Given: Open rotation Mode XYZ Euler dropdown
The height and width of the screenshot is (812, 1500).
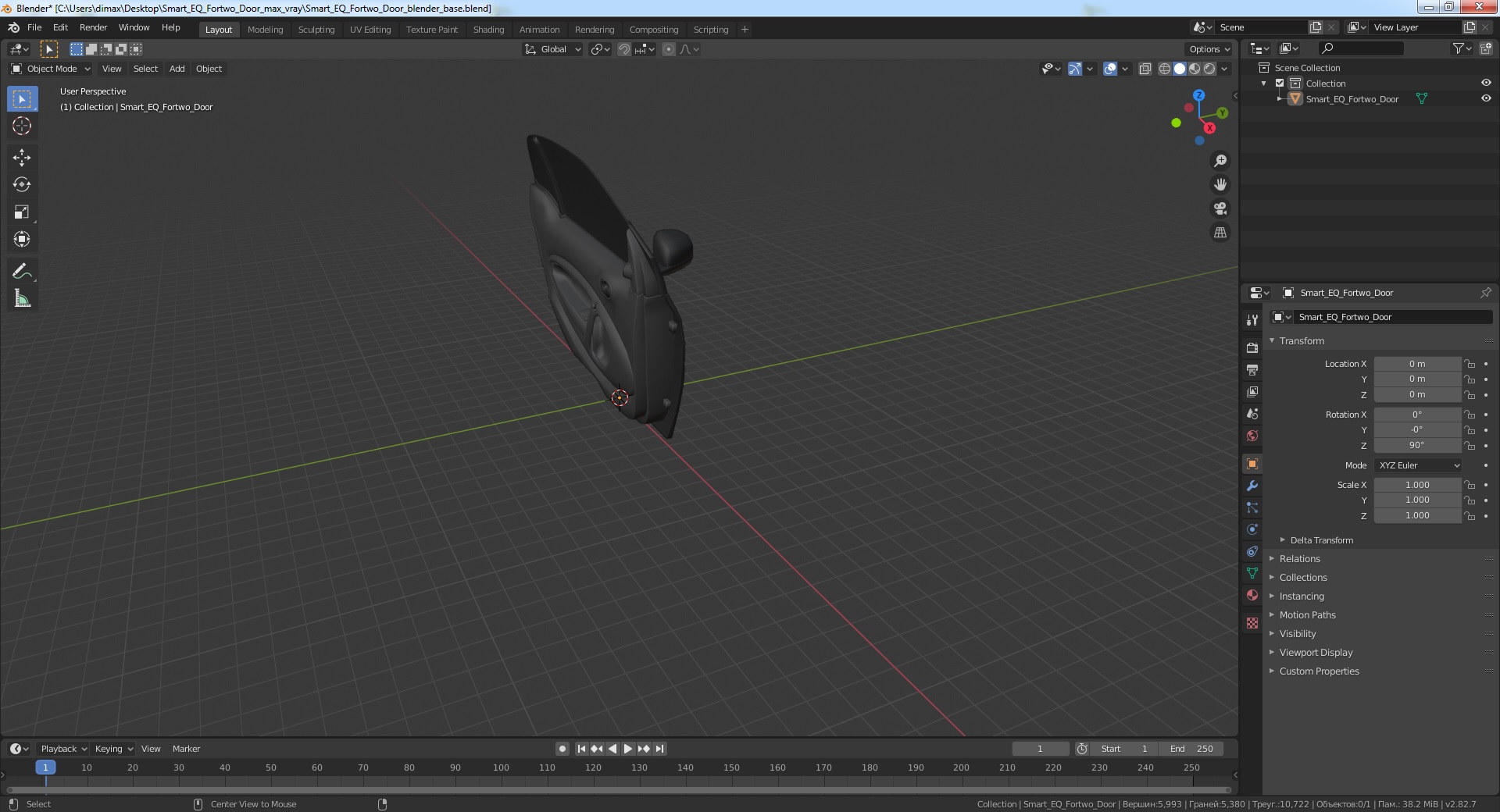Looking at the screenshot, I should click(1418, 465).
